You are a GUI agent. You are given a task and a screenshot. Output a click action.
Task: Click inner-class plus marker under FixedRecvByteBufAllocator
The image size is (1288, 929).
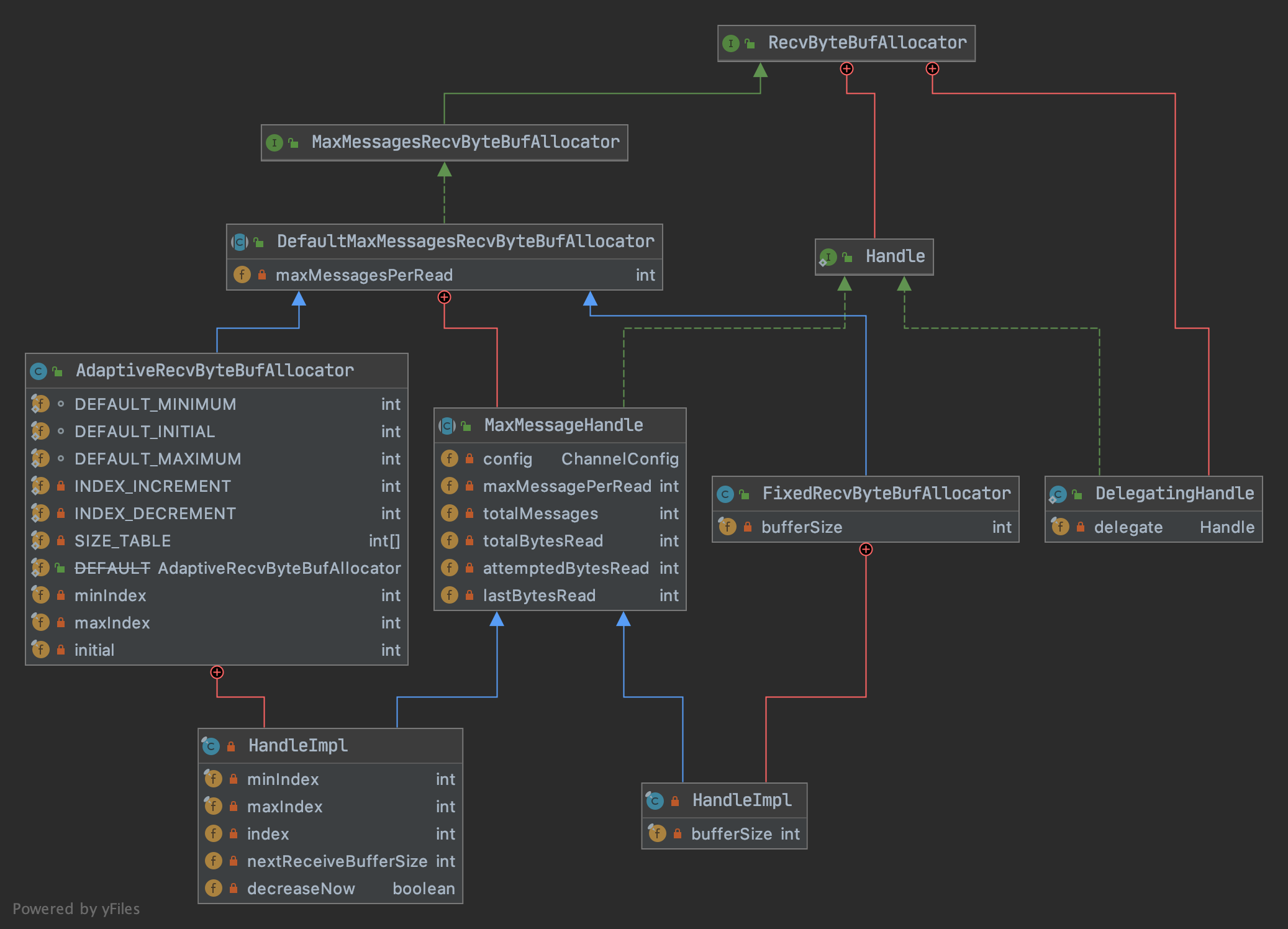pyautogui.click(x=866, y=549)
